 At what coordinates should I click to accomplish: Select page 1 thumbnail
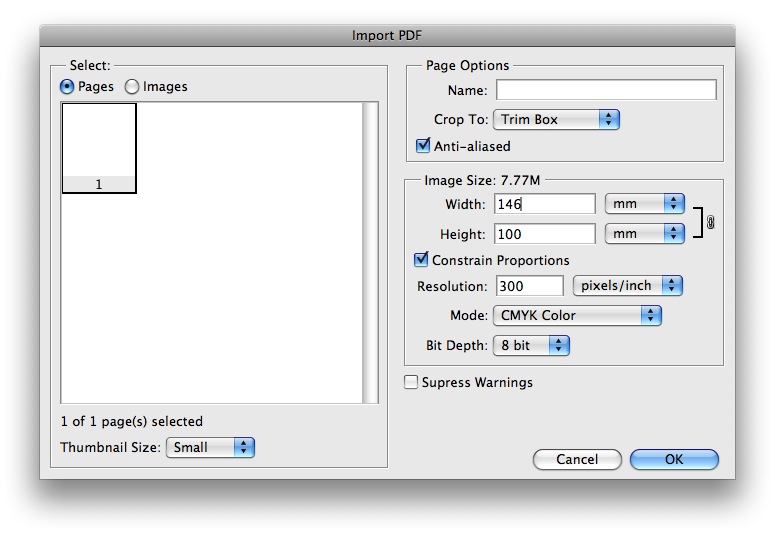point(99,148)
